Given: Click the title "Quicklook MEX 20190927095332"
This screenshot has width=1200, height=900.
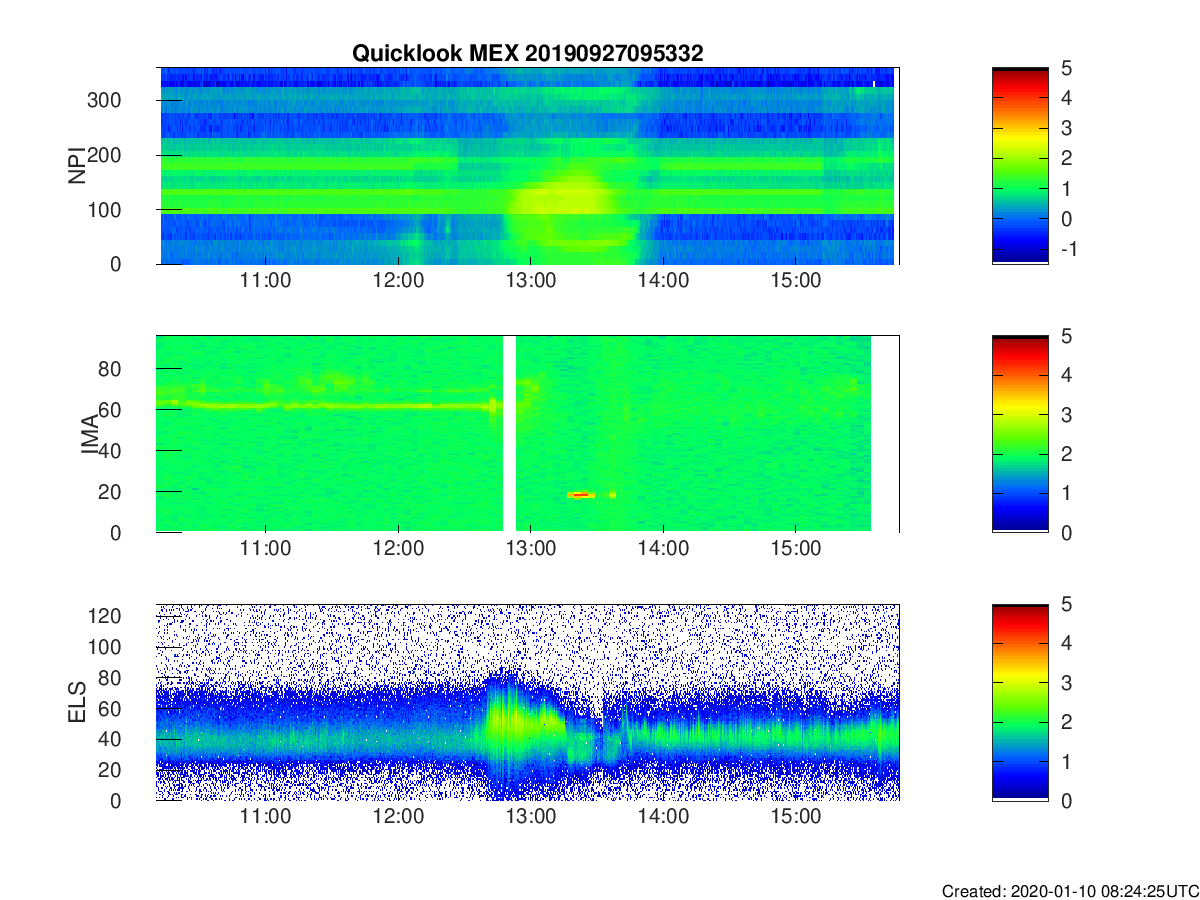Looking at the screenshot, I should 527,53.
